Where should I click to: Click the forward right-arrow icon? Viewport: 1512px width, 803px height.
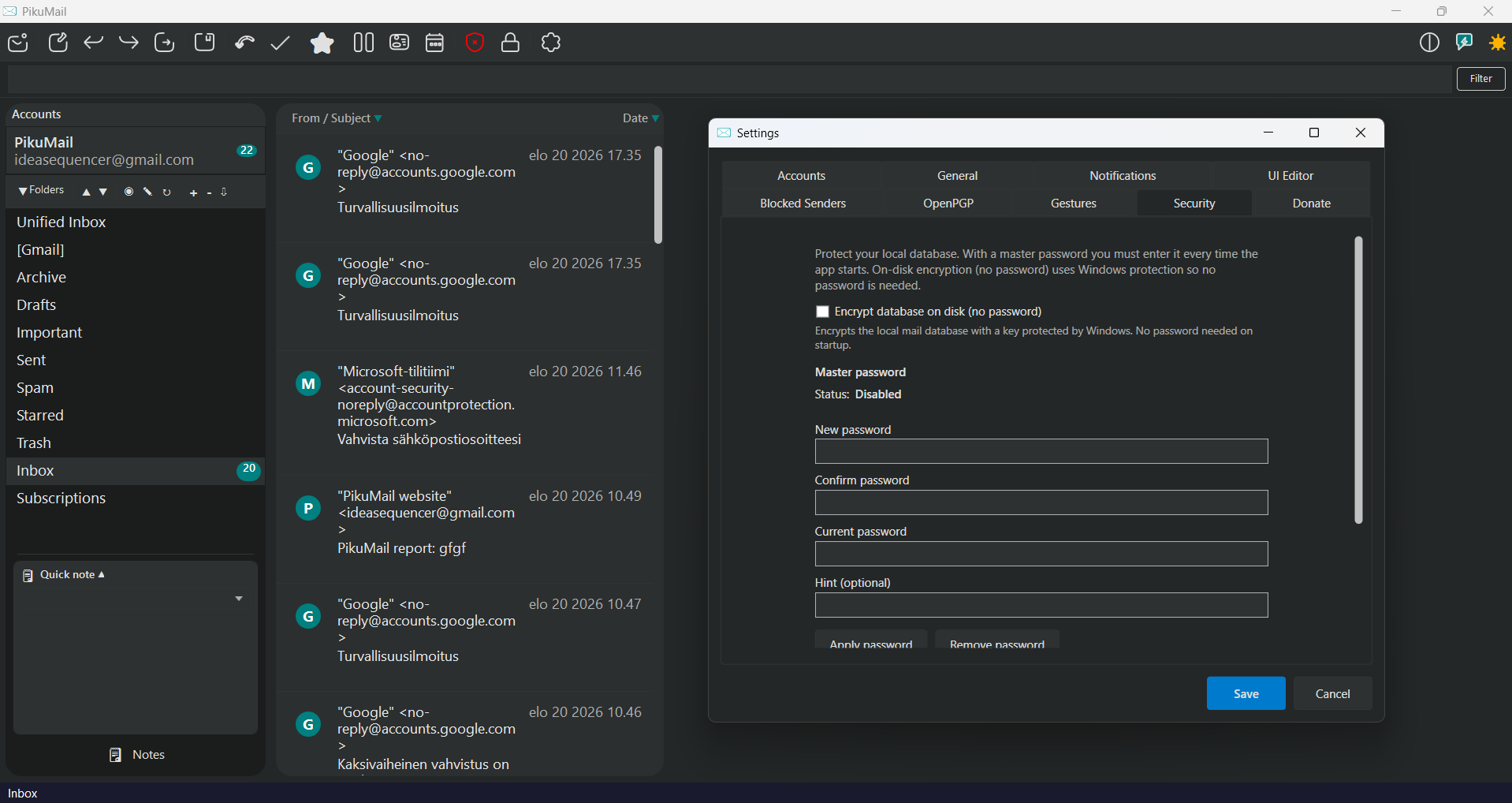(x=128, y=43)
